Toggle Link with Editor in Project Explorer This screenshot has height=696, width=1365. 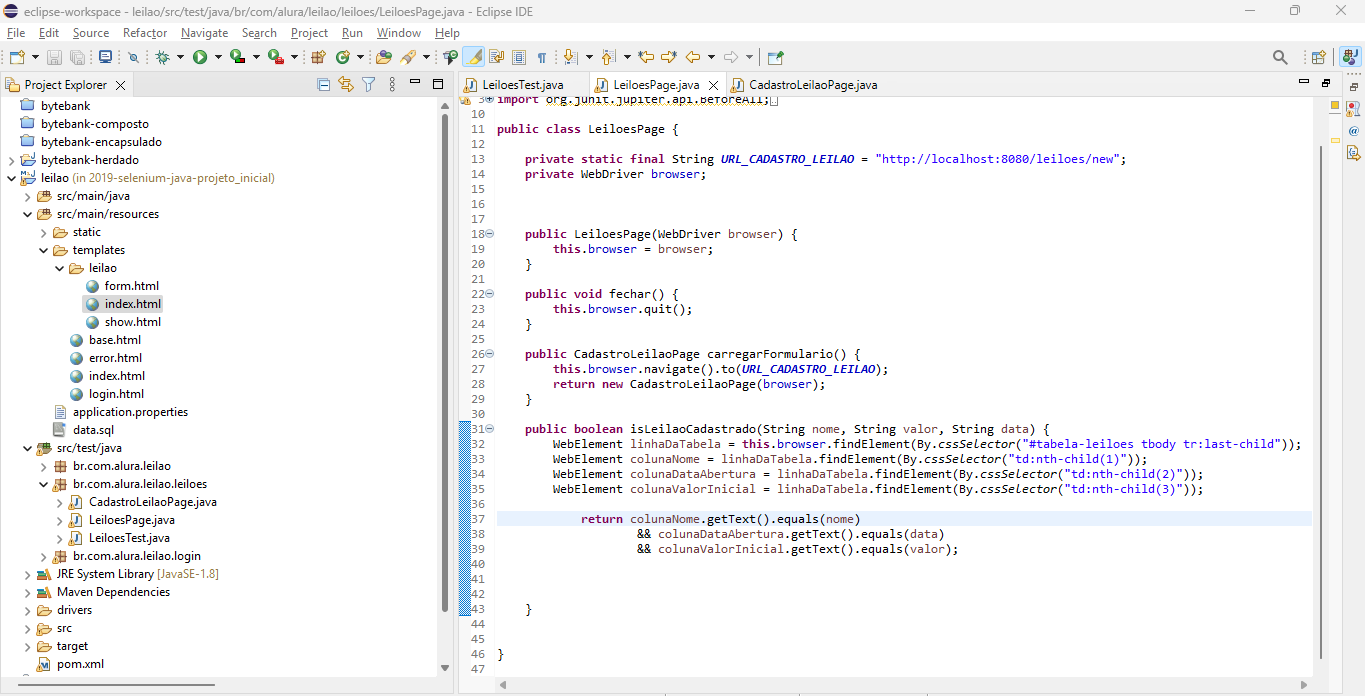click(x=346, y=85)
